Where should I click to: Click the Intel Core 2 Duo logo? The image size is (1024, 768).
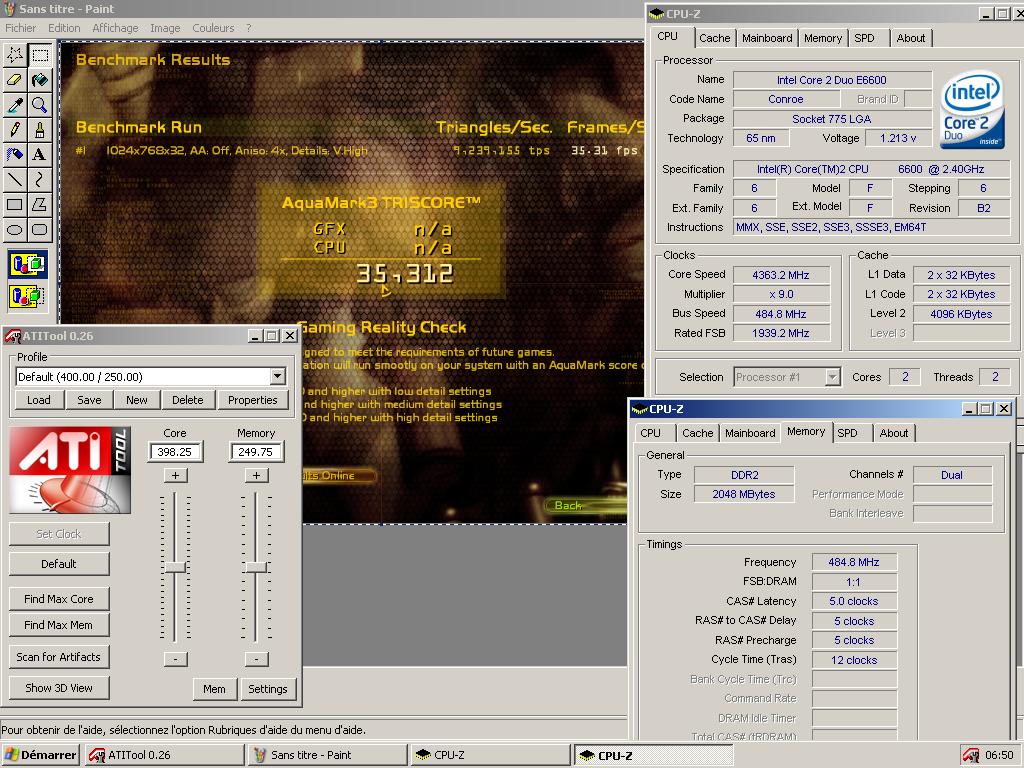tap(972, 109)
